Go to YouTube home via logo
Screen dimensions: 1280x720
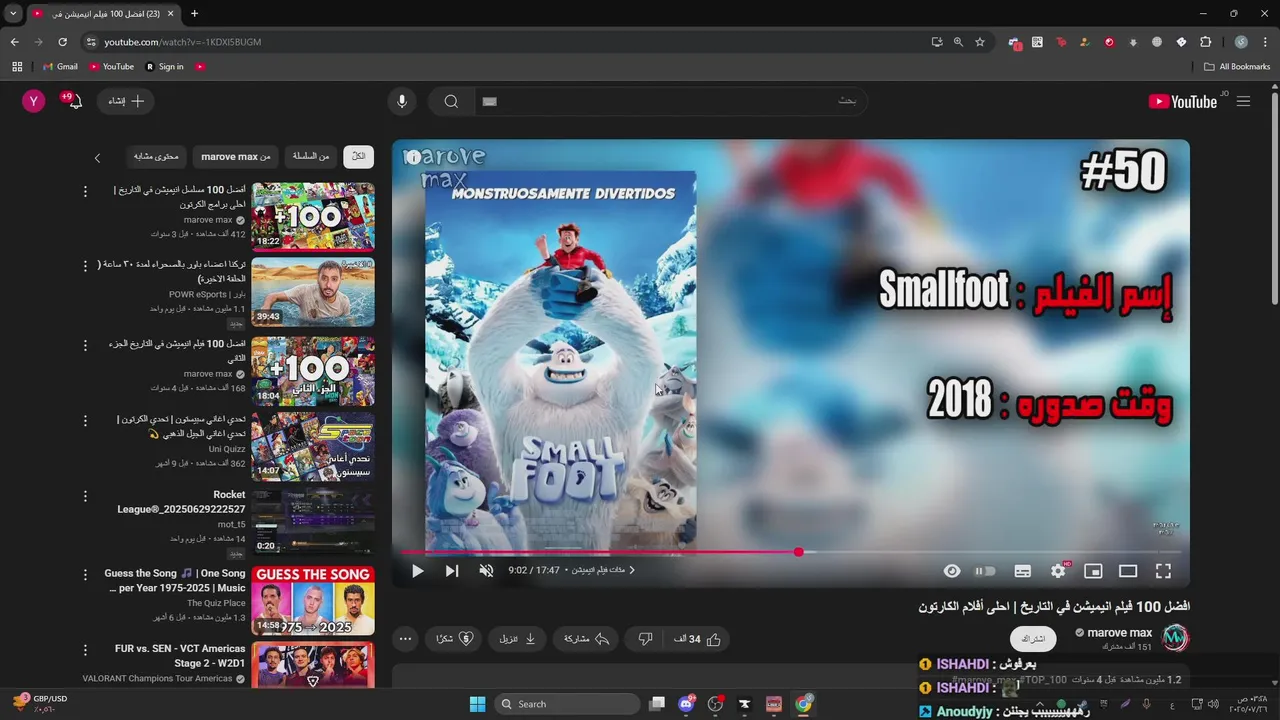(1183, 101)
